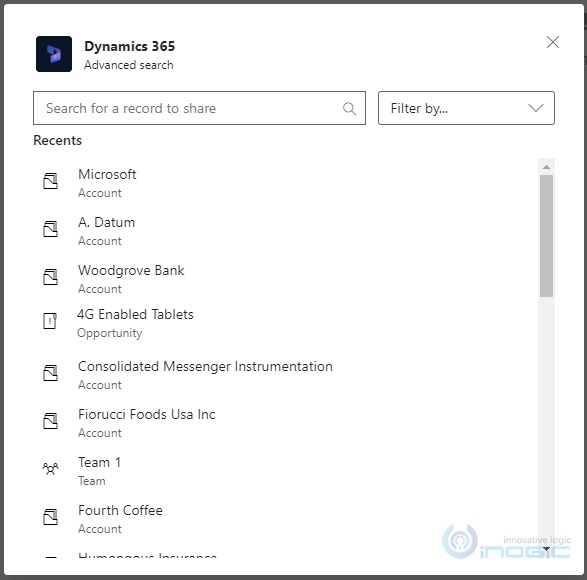This screenshot has height=580, width=587.
Task: Click the Dynamics 365 title text
Action: click(x=130, y=46)
